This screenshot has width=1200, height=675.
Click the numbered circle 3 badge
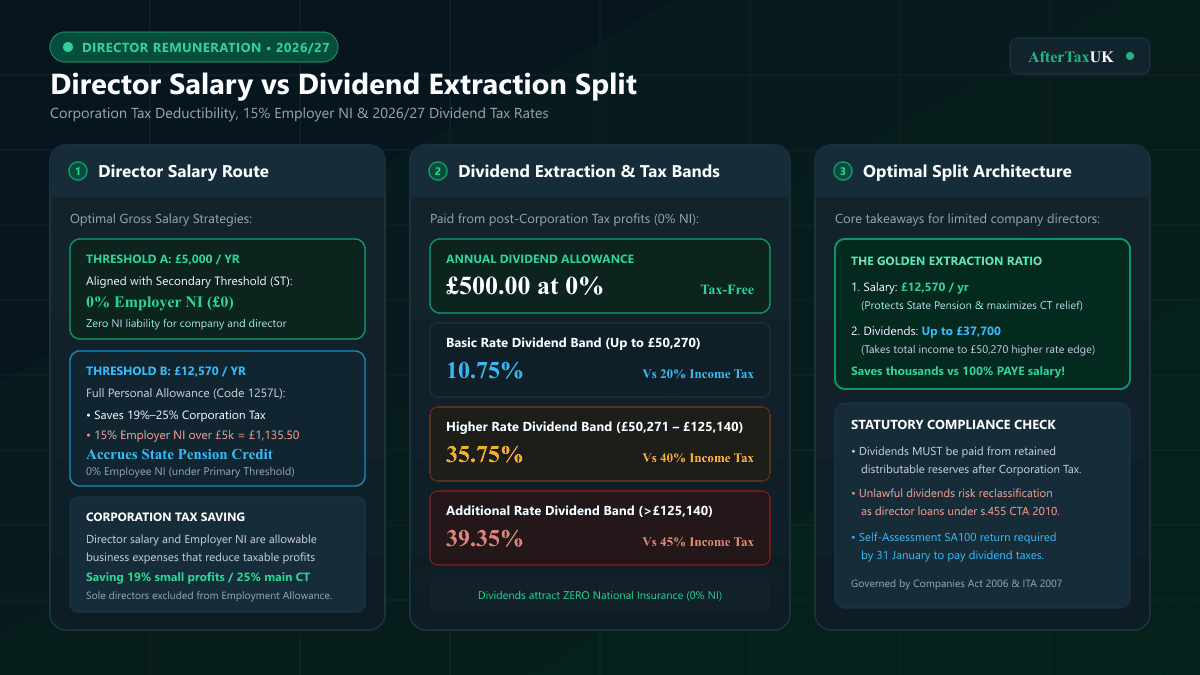(x=843, y=171)
